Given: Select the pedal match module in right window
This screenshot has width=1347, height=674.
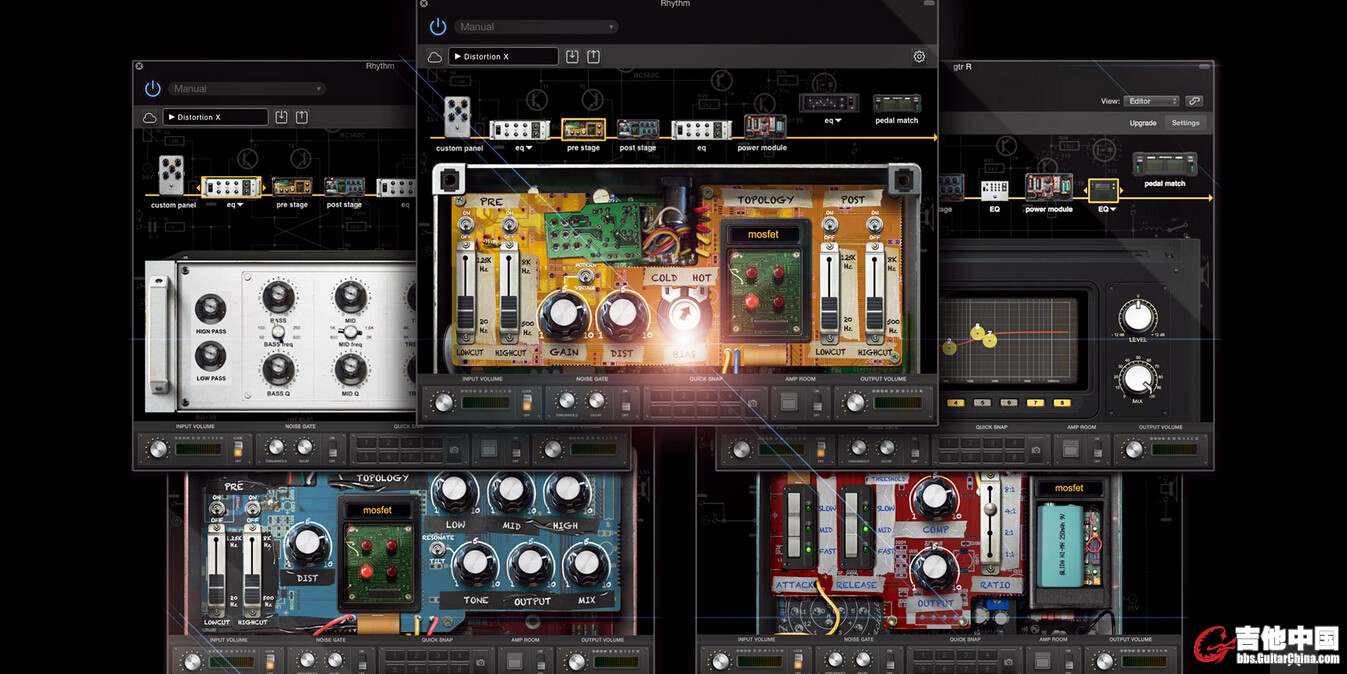Looking at the screenshot, I should 1164,165.
